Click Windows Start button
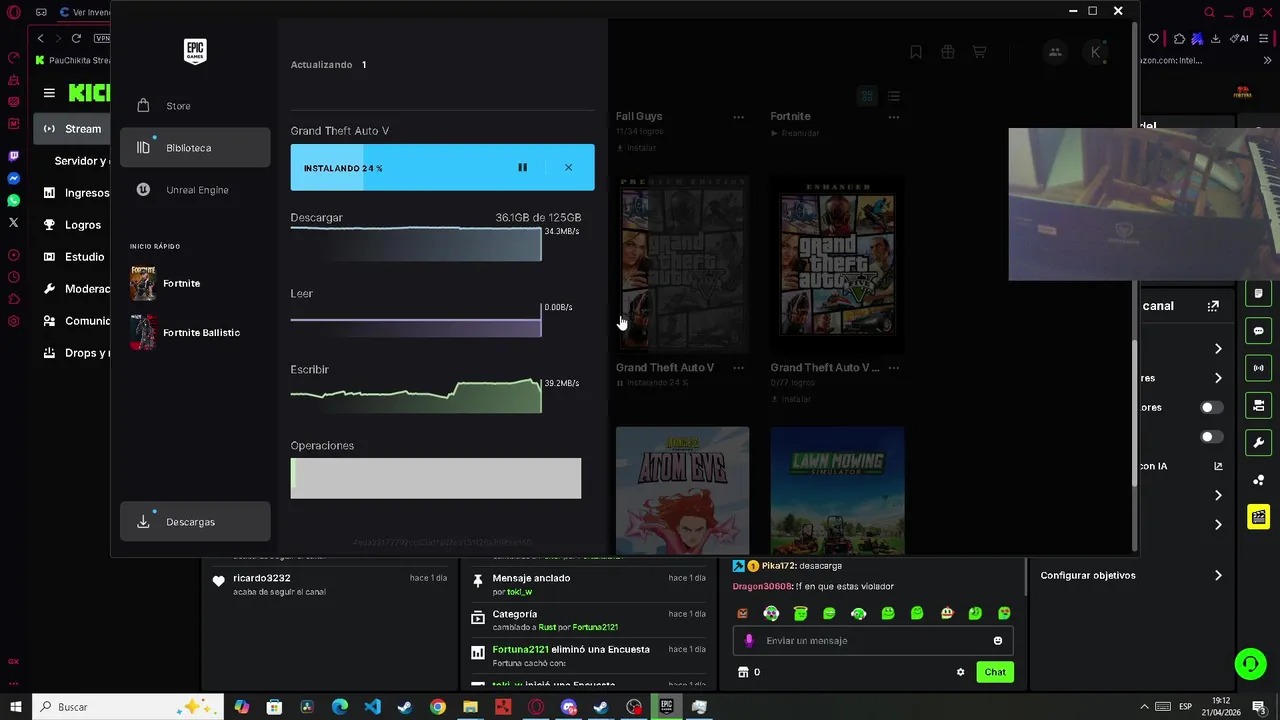 click(x=15, y=707)
